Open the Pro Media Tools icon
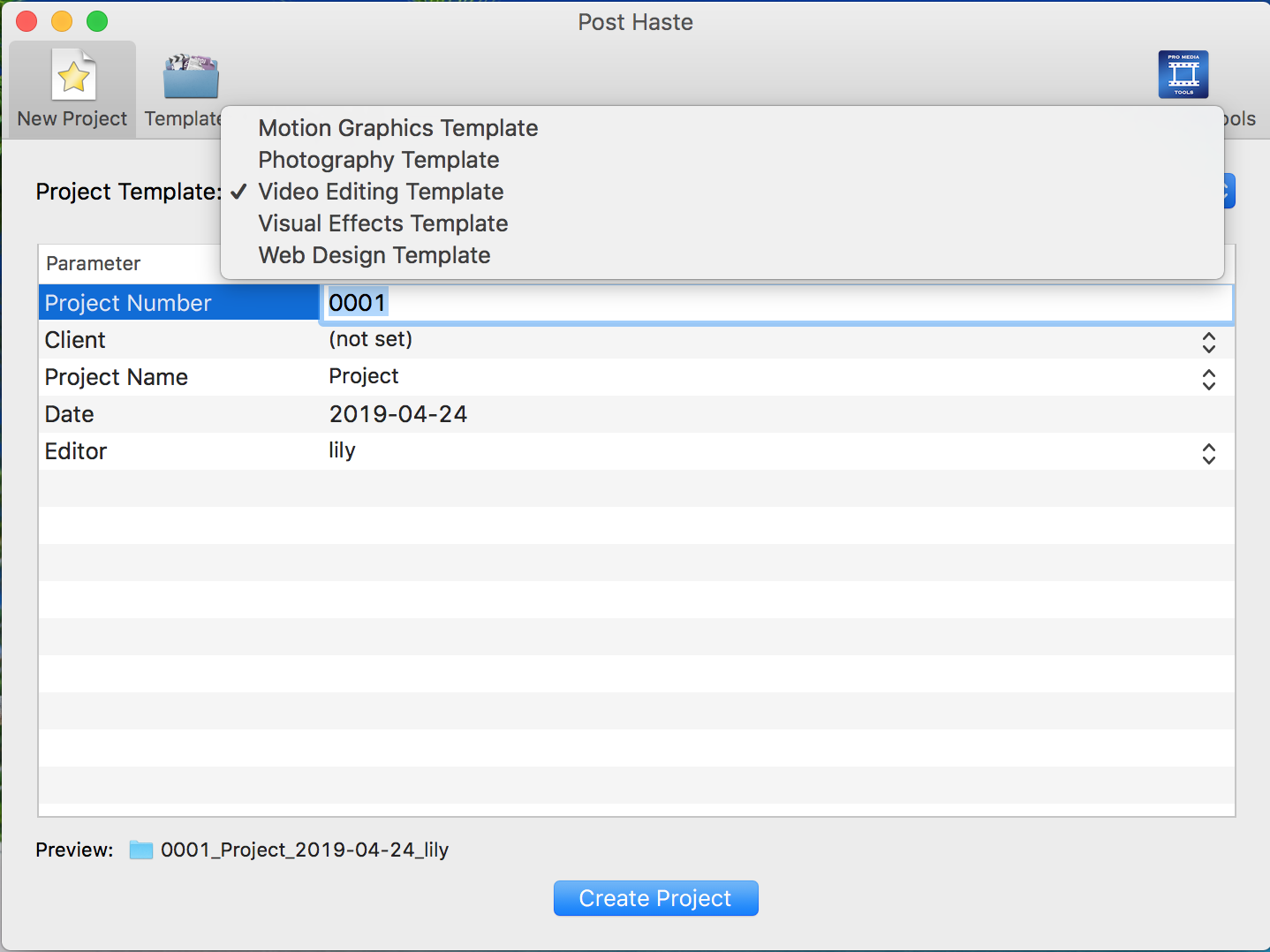Image resolution: width=1270 pixels, height=952 pixels. point(1183,75)
